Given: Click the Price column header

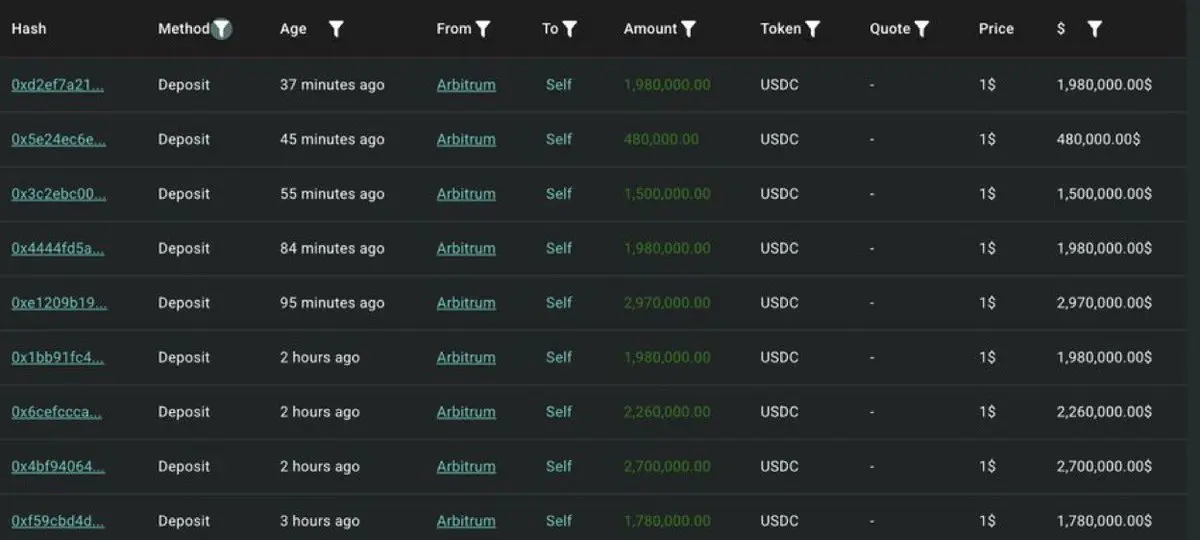Looking at the screenshot, I should [x=996, y=29].
